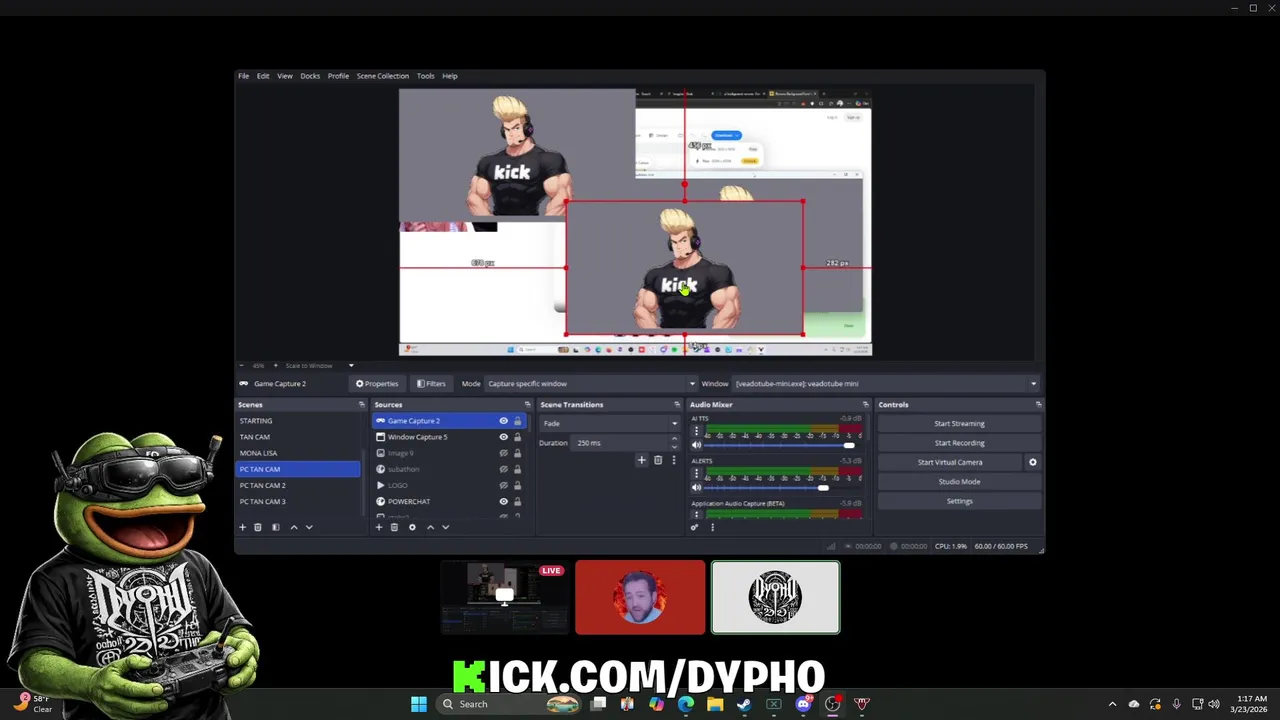The image size is (1280, 720).
Task: Click Start Recording
Action: (x=959, y=443)
